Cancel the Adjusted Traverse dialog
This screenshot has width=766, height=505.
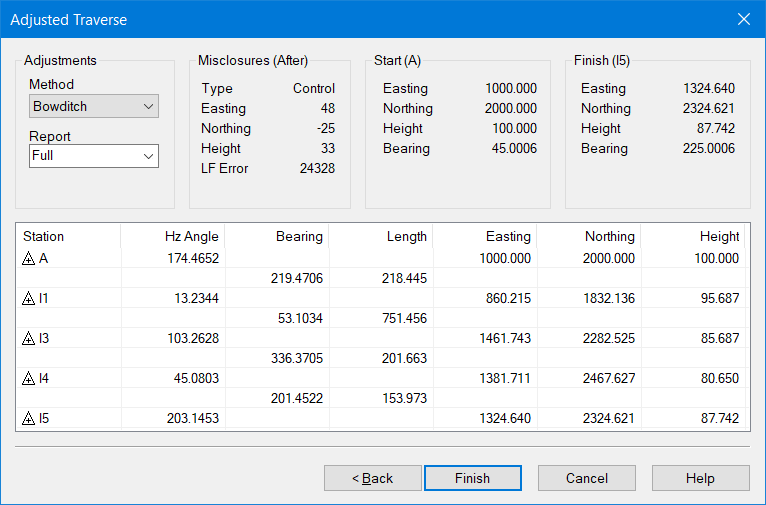coord(587,478)
